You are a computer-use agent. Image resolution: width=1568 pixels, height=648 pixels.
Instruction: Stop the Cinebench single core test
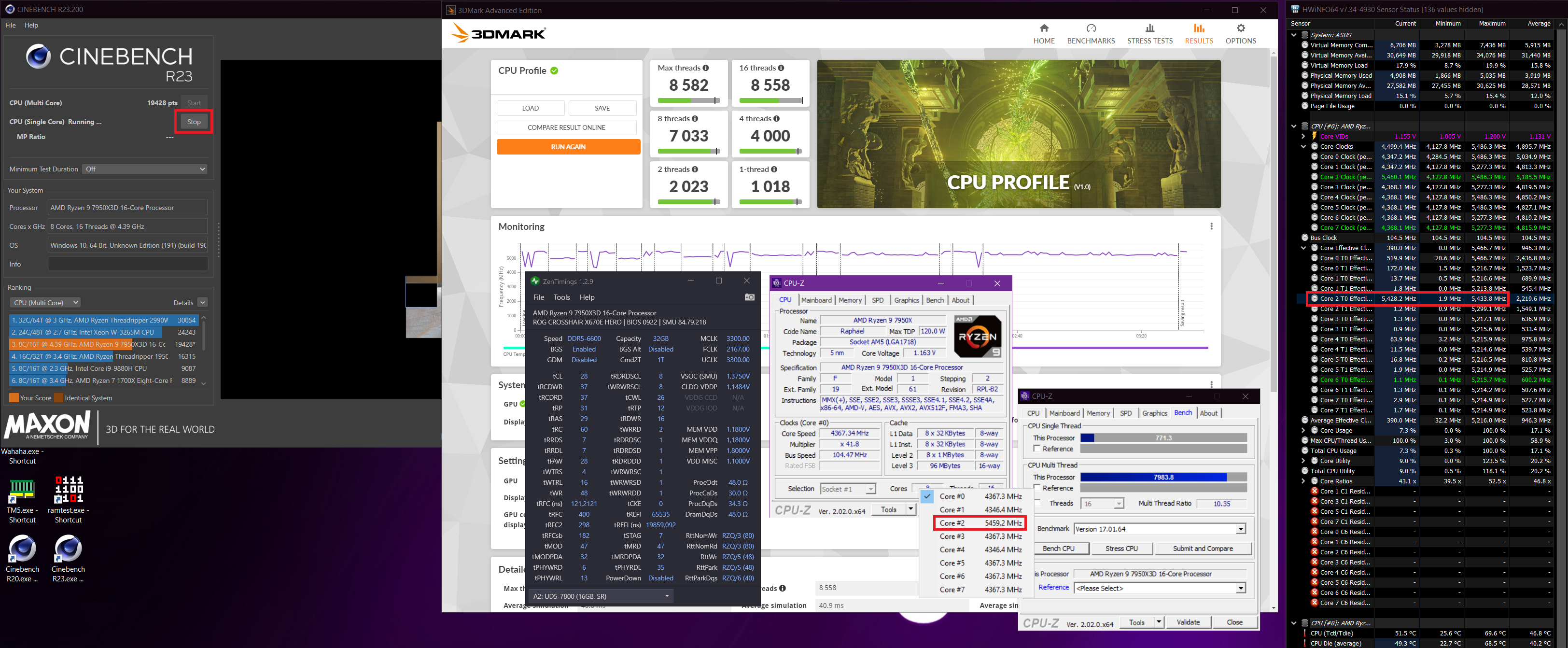[194, 122]
